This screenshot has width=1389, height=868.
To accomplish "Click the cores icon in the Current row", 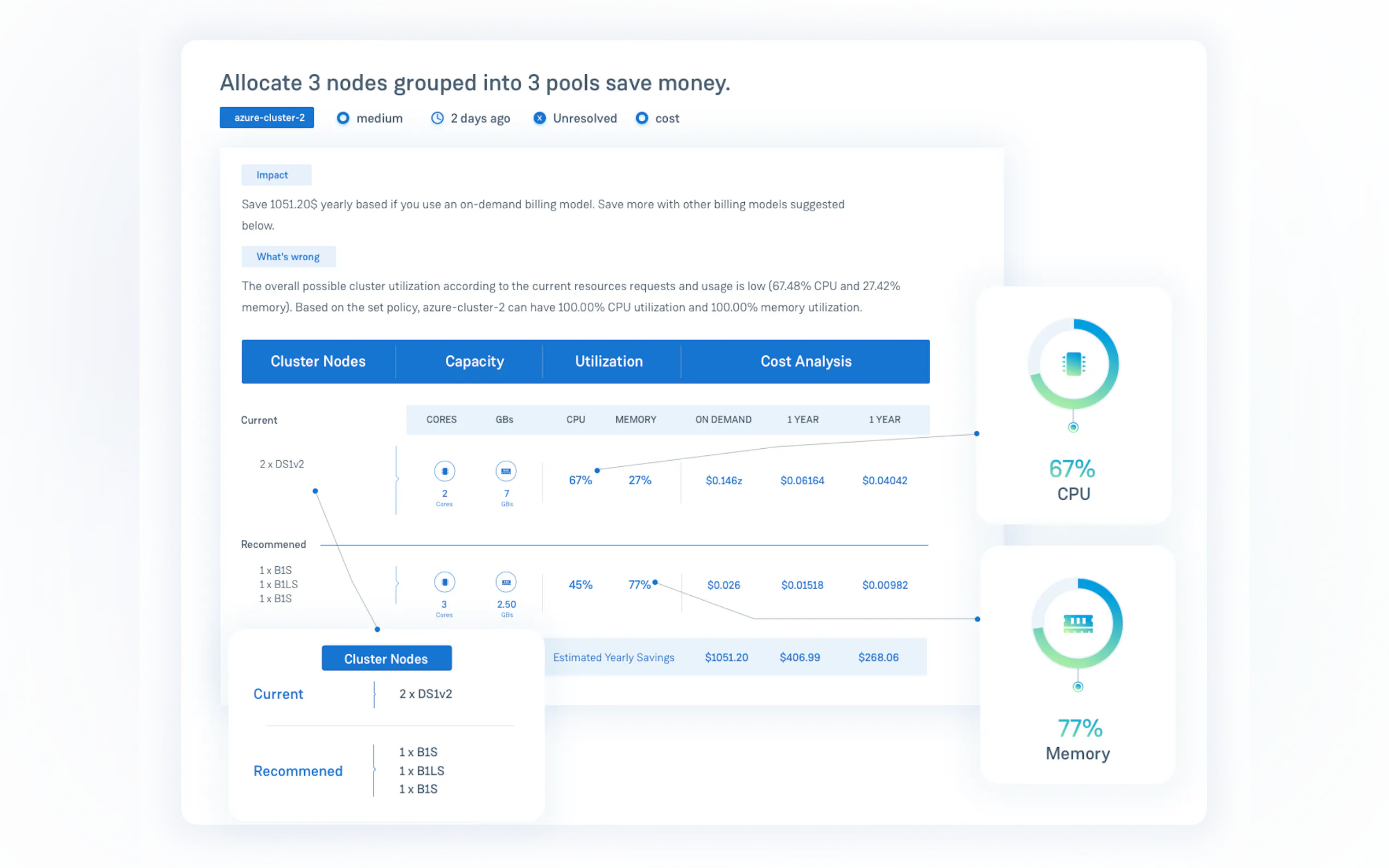I will [x=445, y=471].
